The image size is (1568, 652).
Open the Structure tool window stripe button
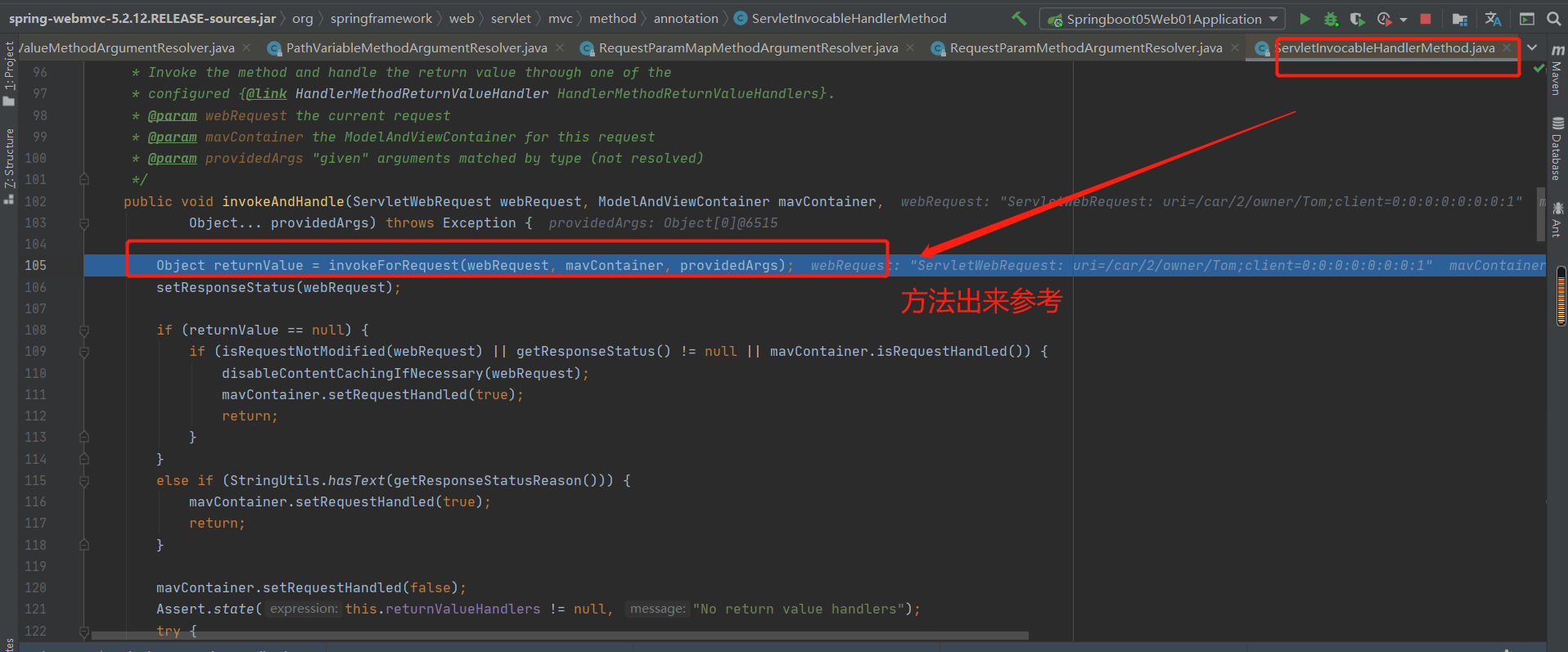9,166
